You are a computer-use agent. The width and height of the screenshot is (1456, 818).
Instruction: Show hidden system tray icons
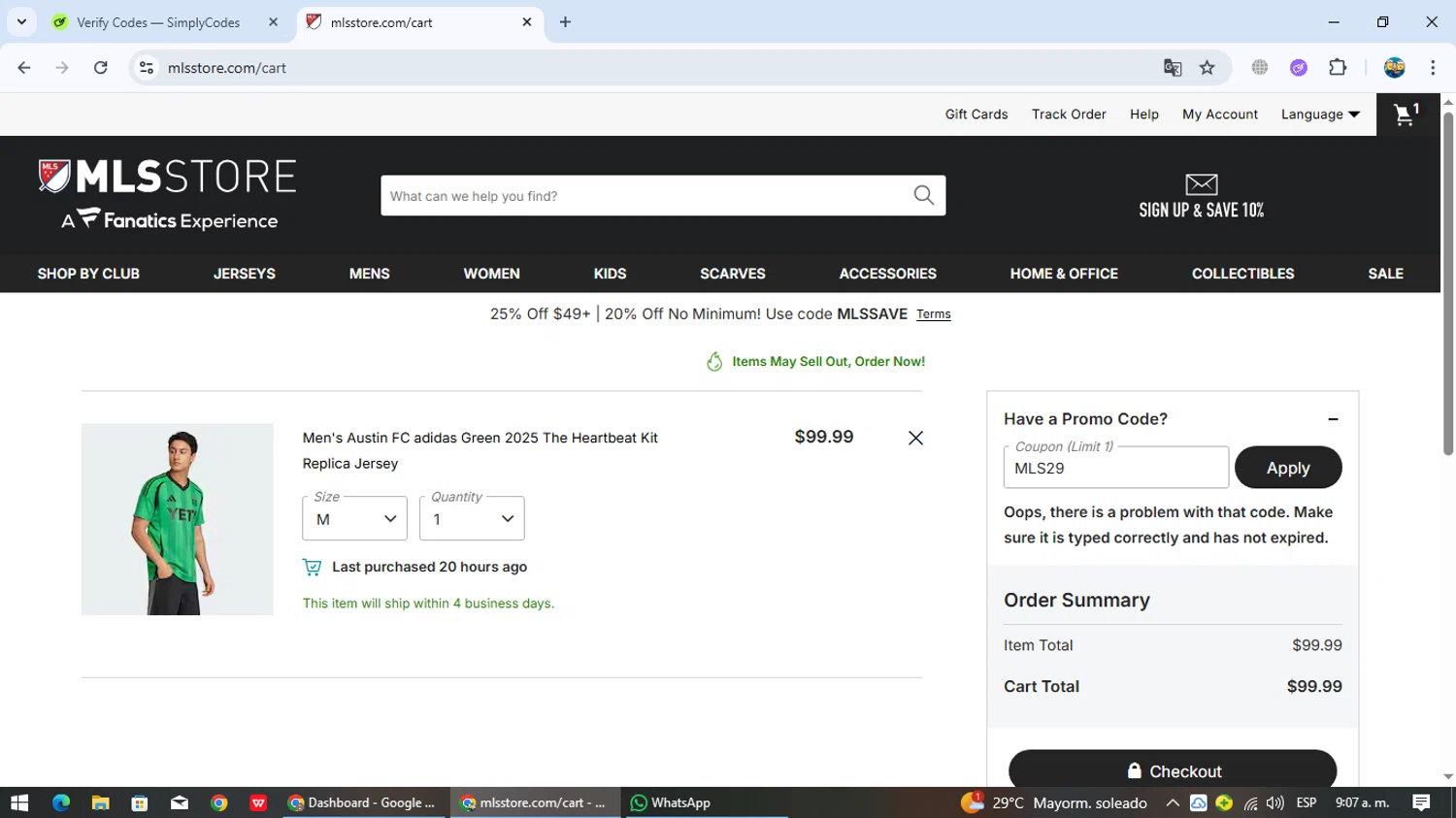pyautogui.click(x=1173, y=802)
